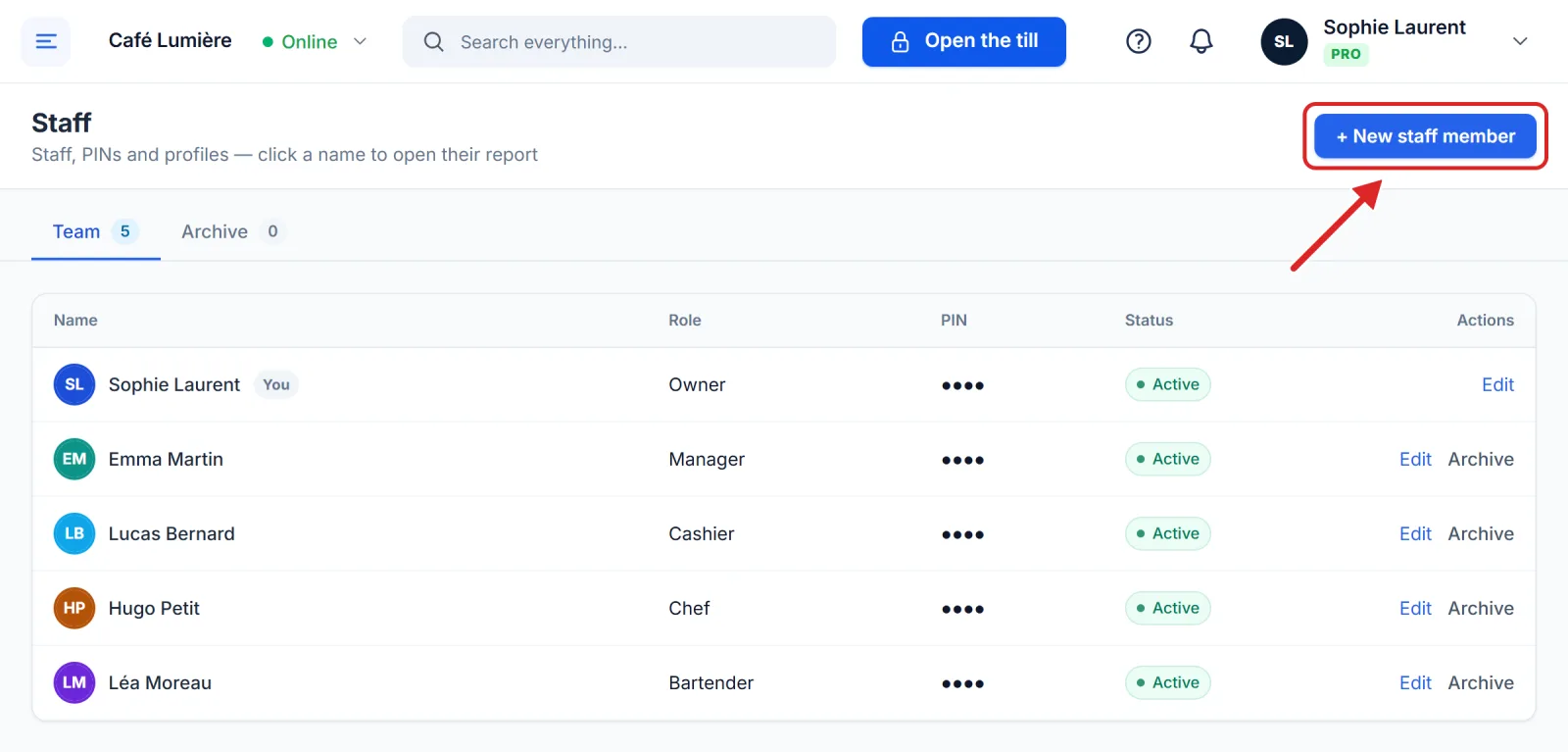Viewport: 1568px width, 752px height.
Task: Archive Léa Moreau
Action: coord(1481,682)
